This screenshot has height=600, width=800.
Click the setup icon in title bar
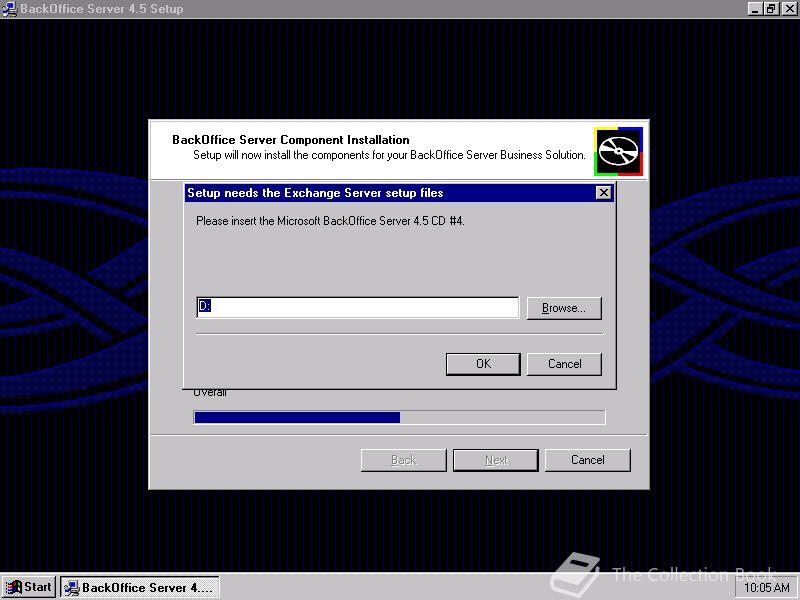point(10,9)
